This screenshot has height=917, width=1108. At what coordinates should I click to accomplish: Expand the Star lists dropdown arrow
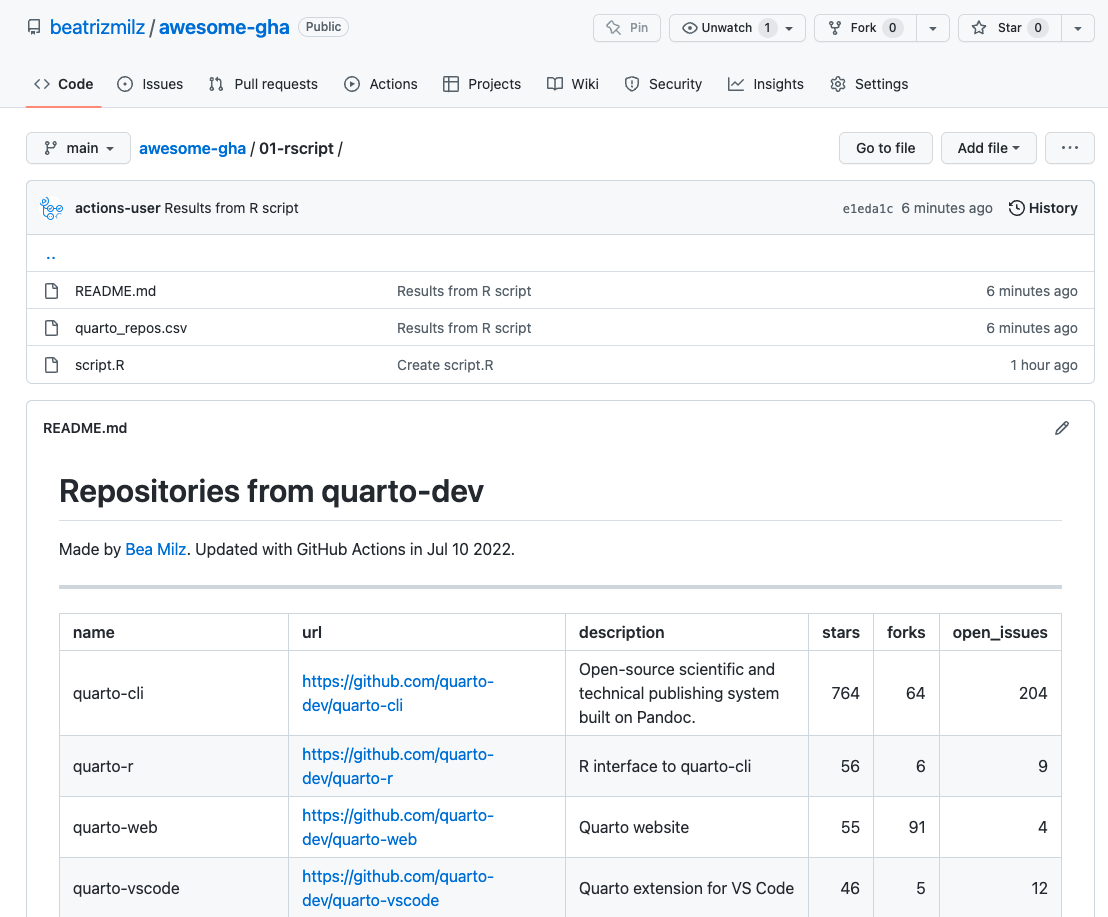pyautogui.click(x=1077, y=28)
